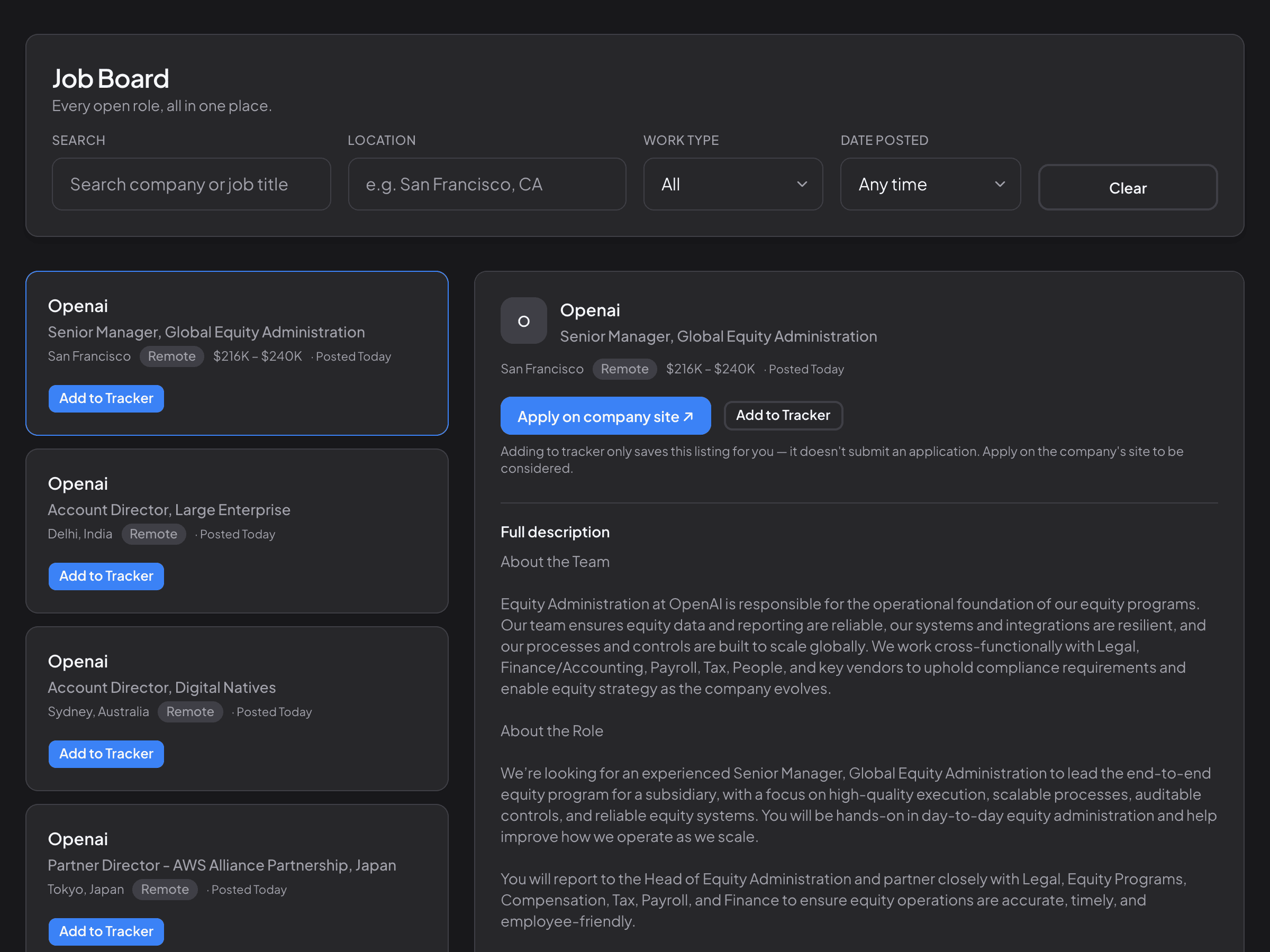Screen dimensions: 1270x952
Task: Click the Full description heading
Action: 555,532
